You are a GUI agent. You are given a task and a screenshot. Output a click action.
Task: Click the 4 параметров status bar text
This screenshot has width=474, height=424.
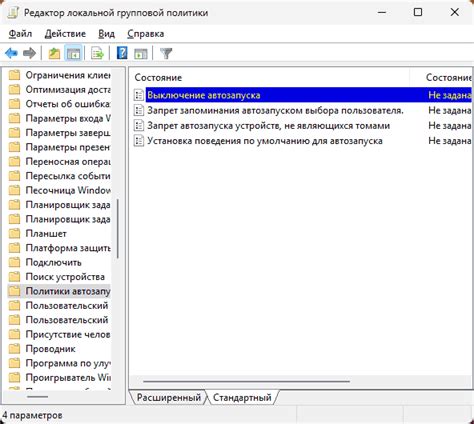point(32,415)
